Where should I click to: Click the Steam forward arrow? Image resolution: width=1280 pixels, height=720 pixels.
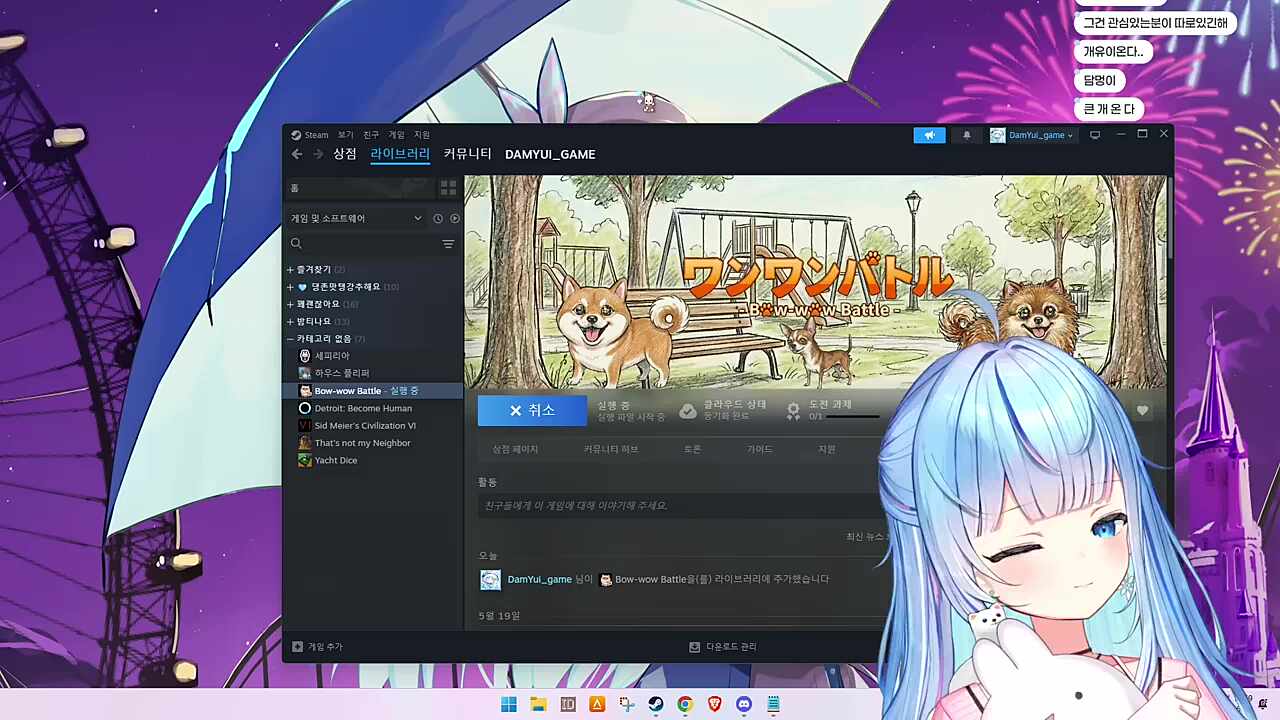tap(318, 154)
